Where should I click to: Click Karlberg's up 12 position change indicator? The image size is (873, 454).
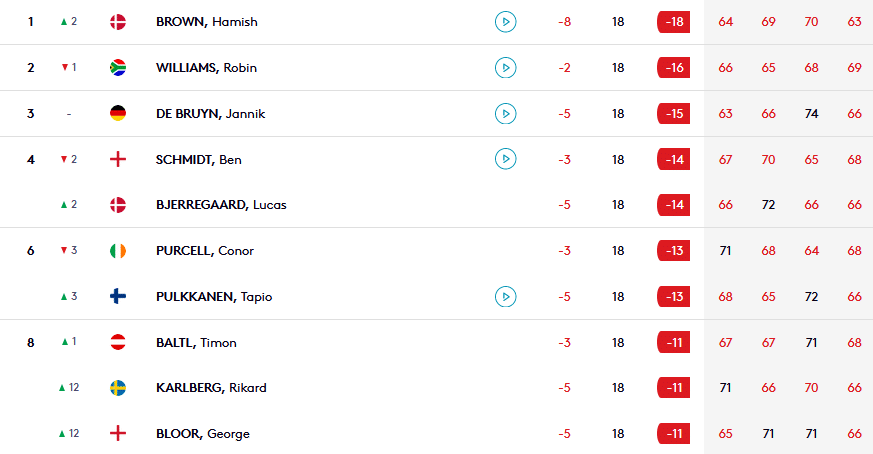point(69,387)
